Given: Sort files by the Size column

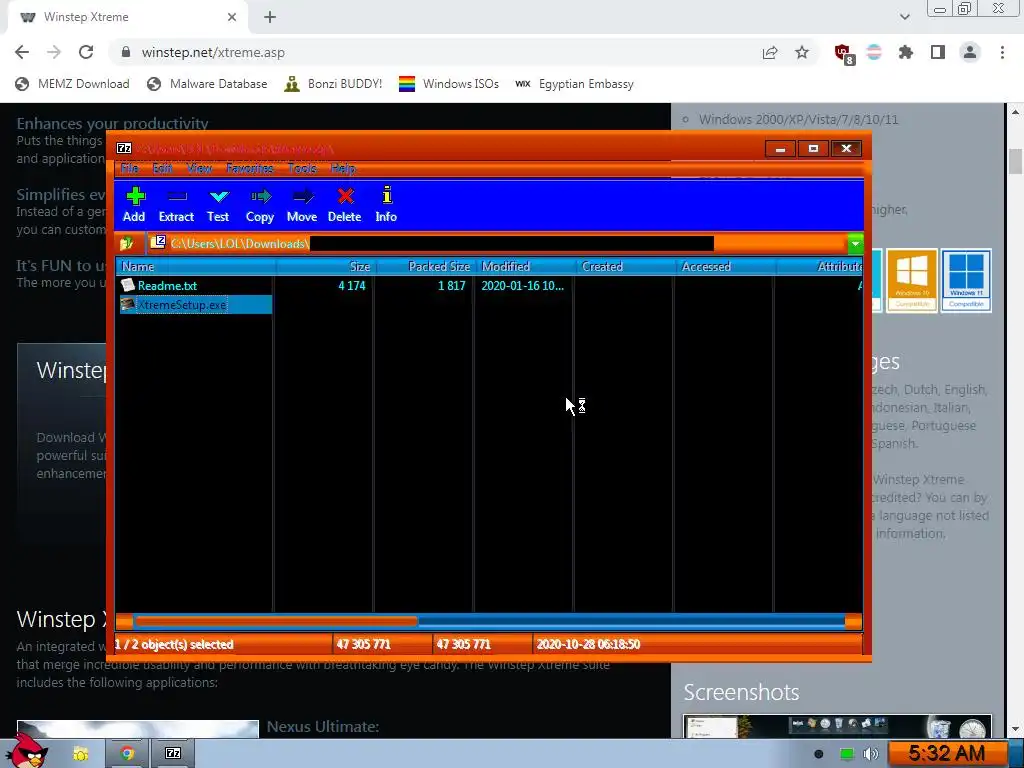Looking at the screenshot, I should 325,266.
